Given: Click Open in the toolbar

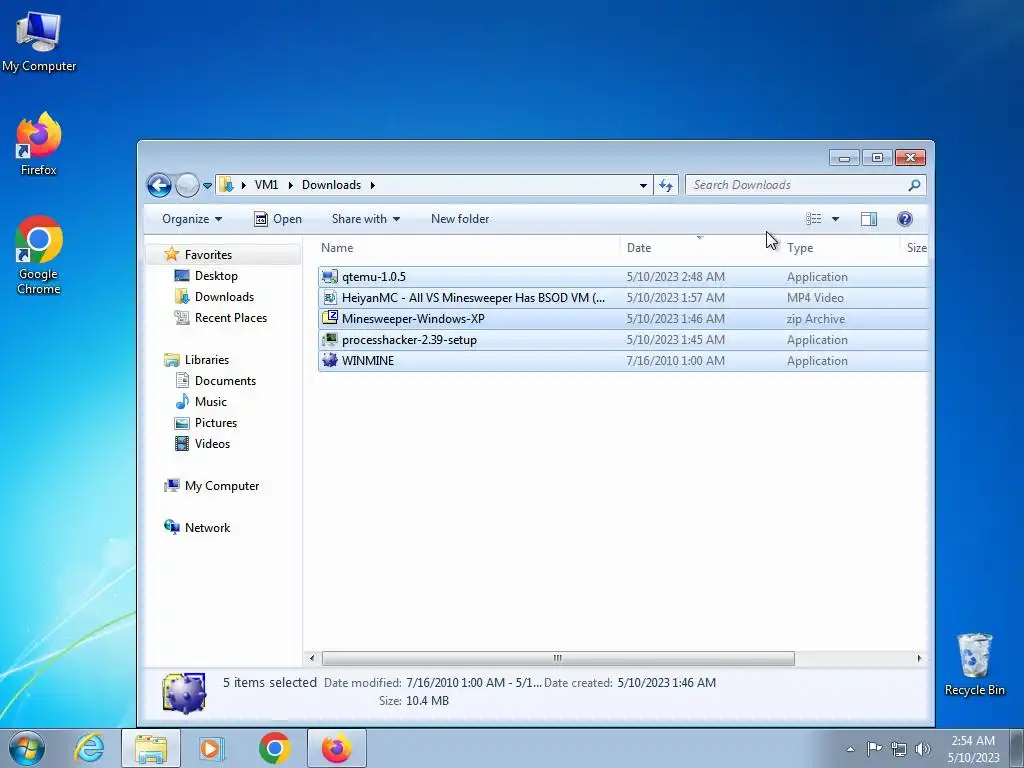Looking at the screenshot, I should tap(278, 219).
